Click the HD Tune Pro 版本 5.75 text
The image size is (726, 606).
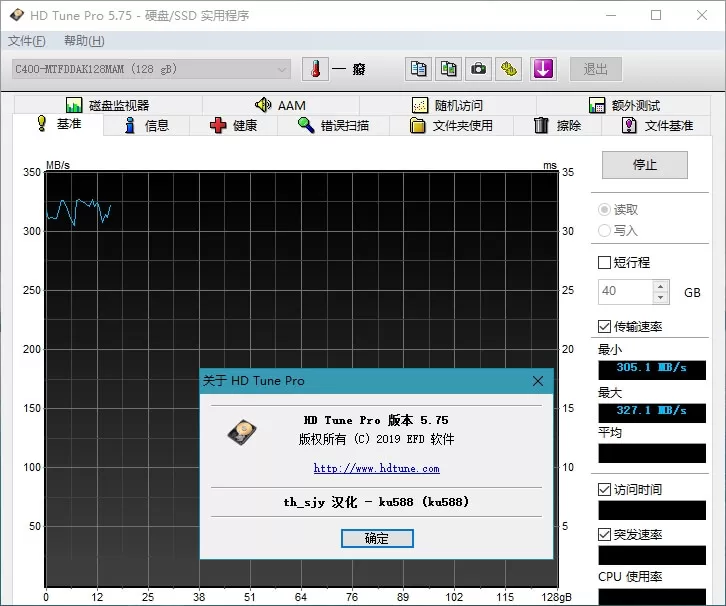pyautogui.click(x=376, y=420)
